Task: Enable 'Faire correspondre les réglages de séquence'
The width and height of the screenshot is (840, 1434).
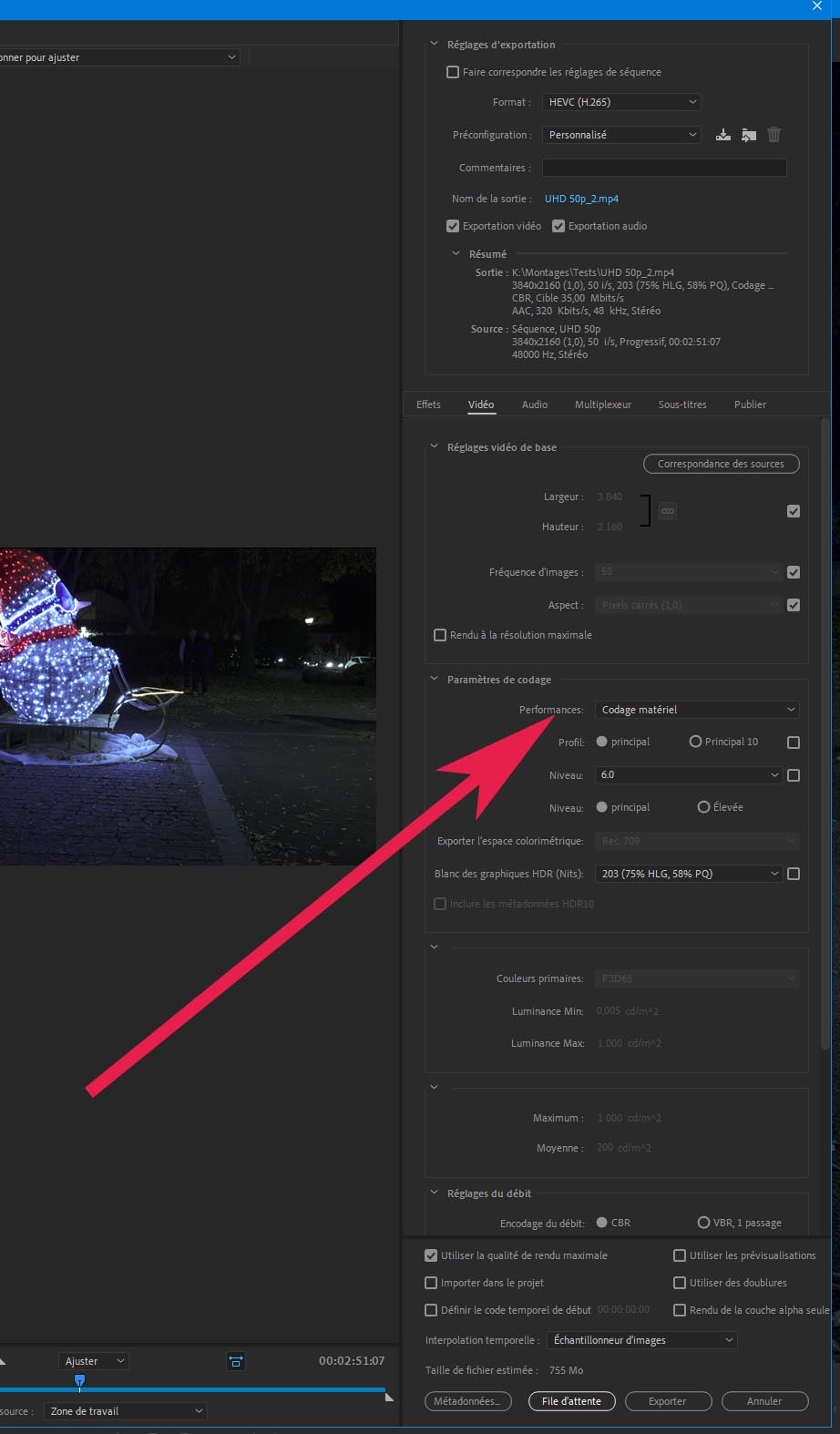Action: 453,72
